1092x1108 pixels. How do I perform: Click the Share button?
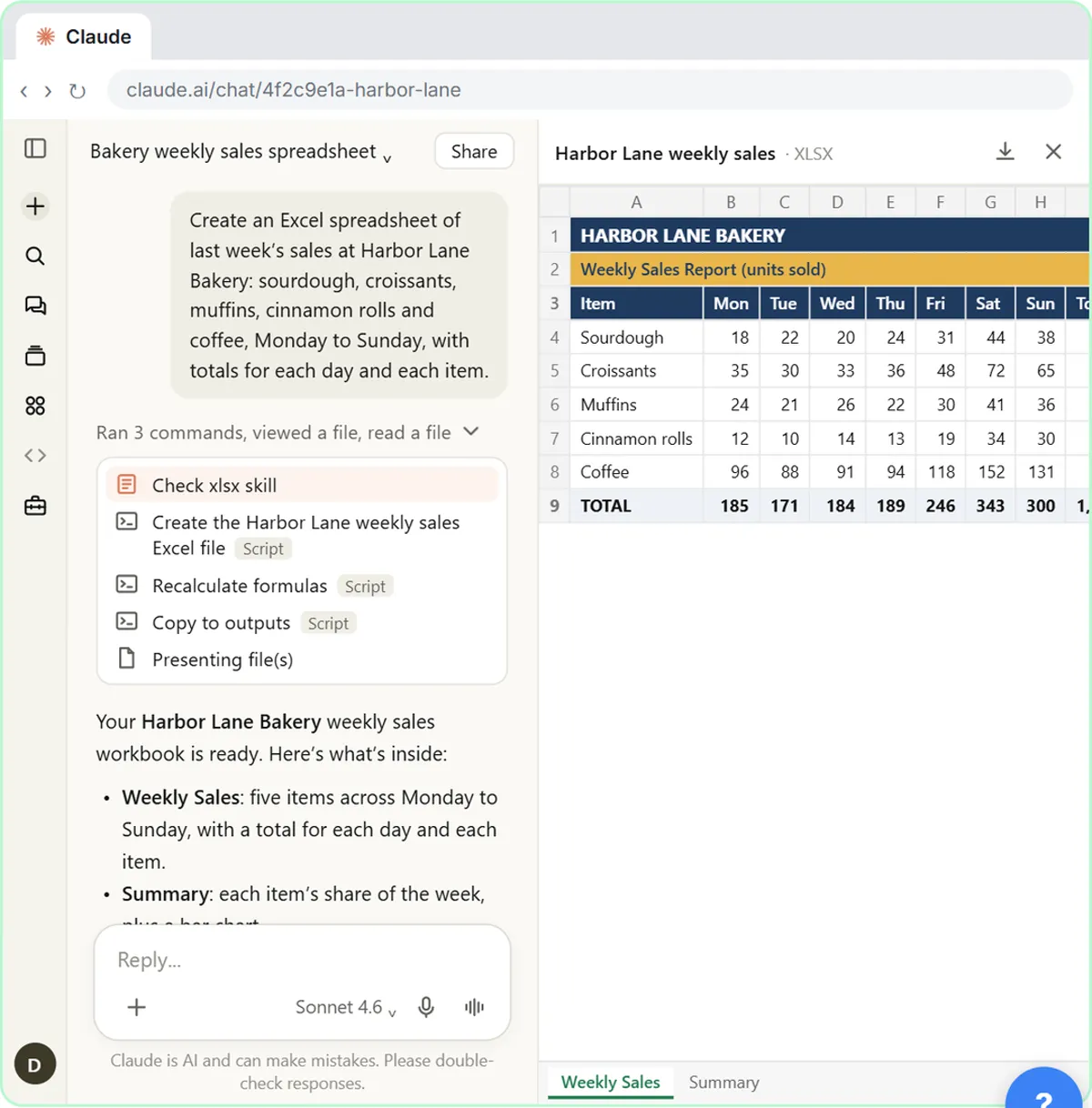pos(474,152)
